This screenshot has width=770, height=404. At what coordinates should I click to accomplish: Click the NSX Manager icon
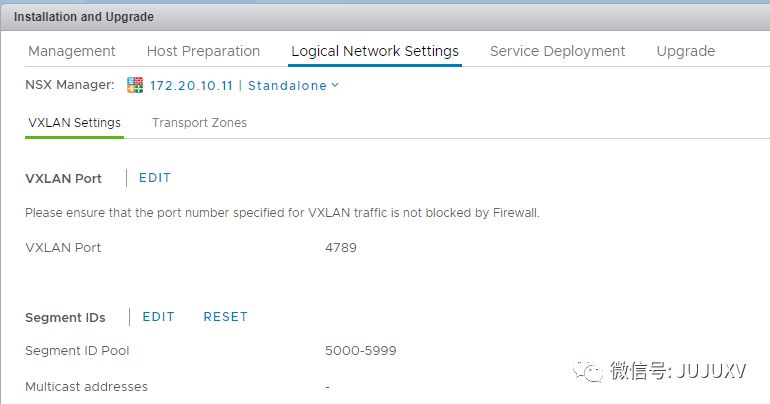click(135, 86)
